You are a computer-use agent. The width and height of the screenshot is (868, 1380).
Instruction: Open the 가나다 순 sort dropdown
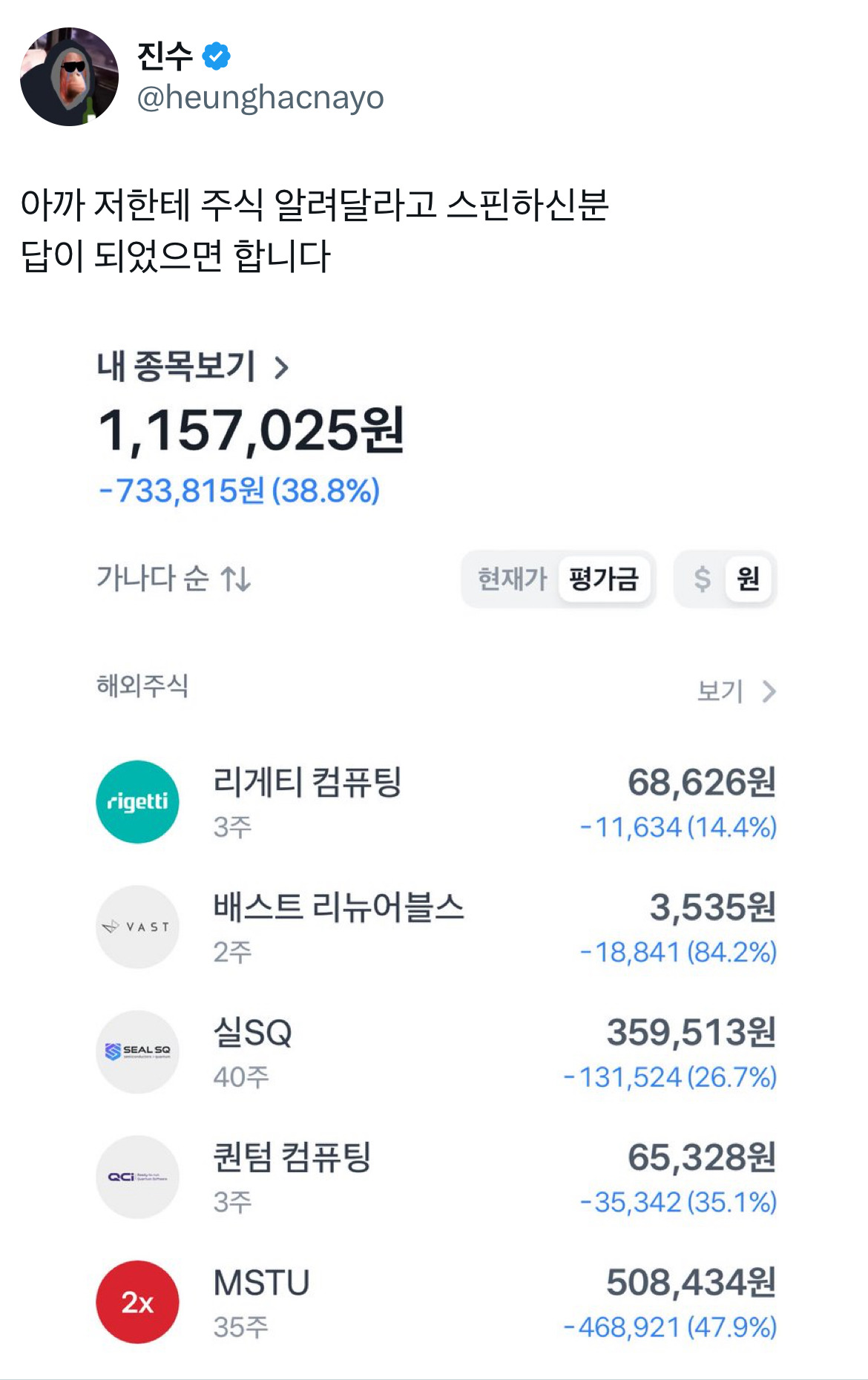(174, 579)
